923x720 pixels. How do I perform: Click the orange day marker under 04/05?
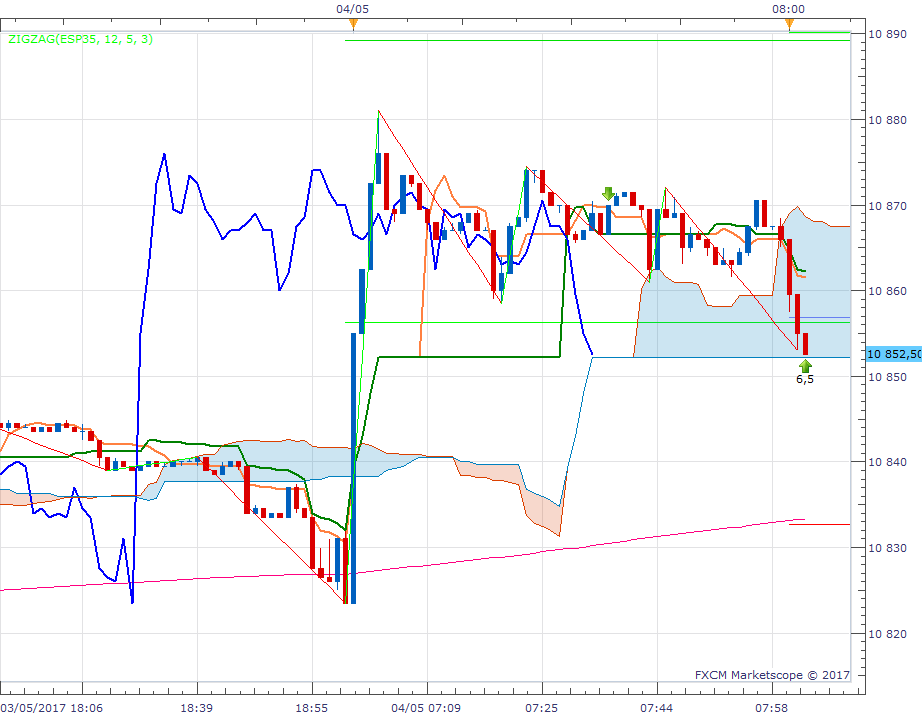[353, 24]
